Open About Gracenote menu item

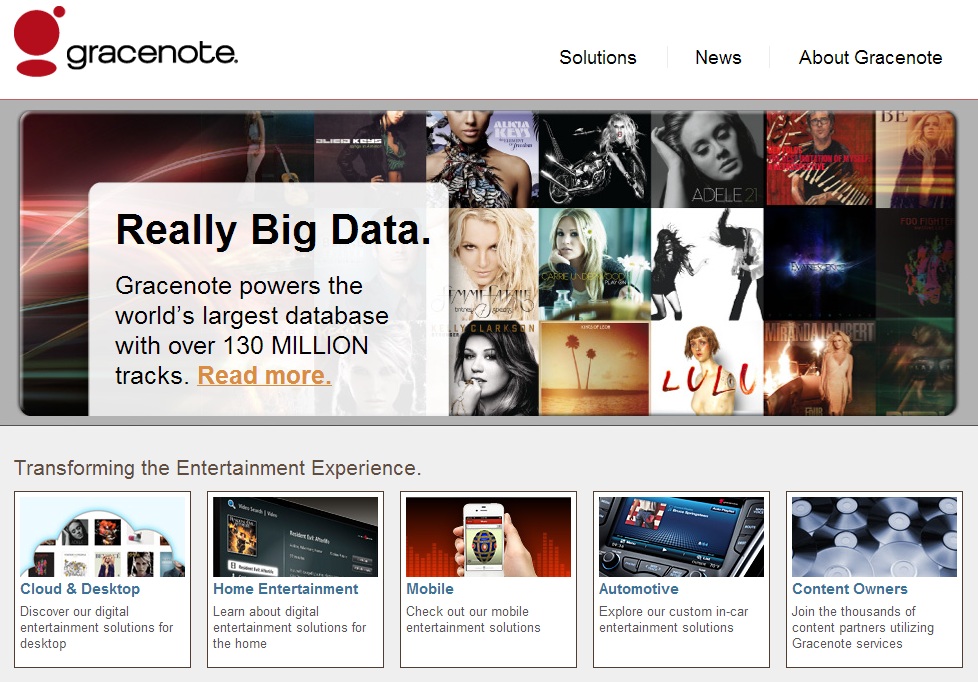[870, 58]
